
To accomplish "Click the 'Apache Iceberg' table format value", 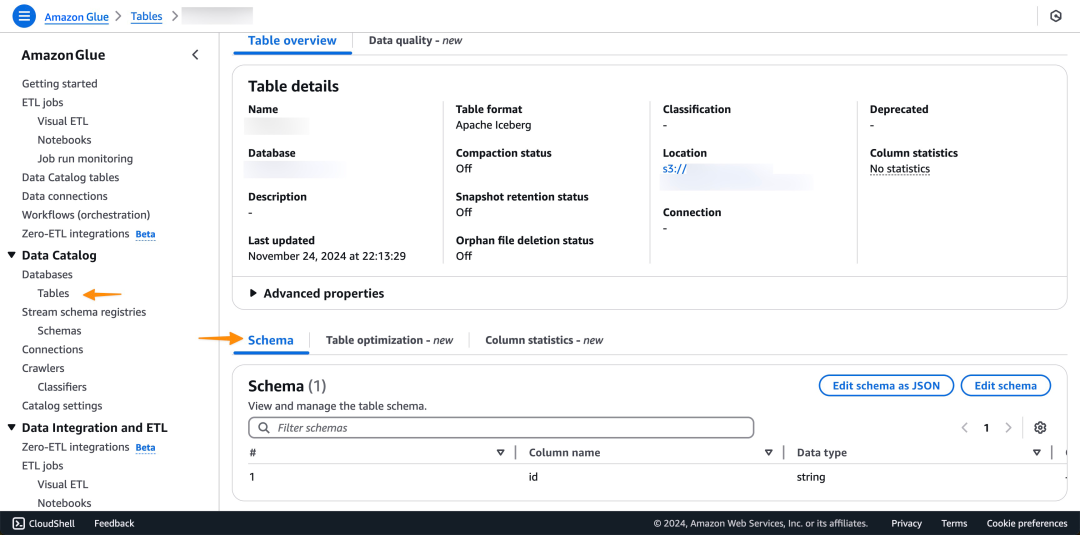I will pyautogui.click(x=493, y=125).
